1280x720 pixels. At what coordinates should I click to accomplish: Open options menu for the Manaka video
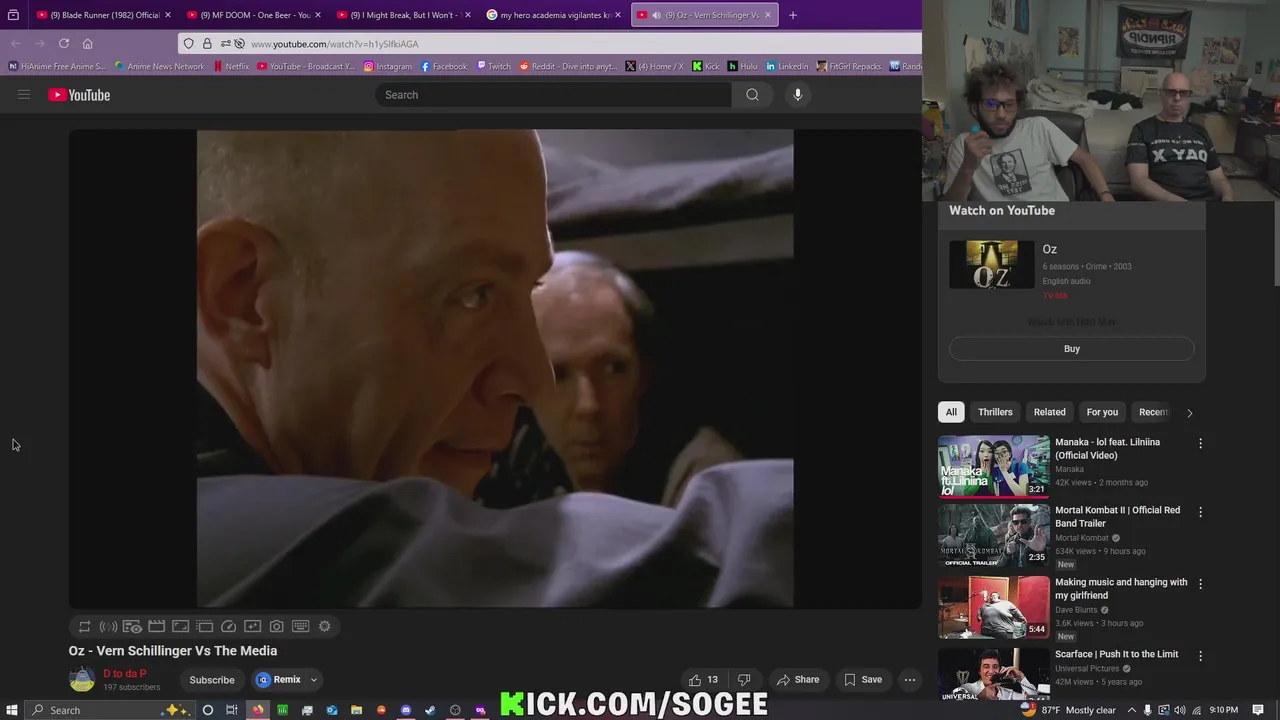[x=1200, y=443]
